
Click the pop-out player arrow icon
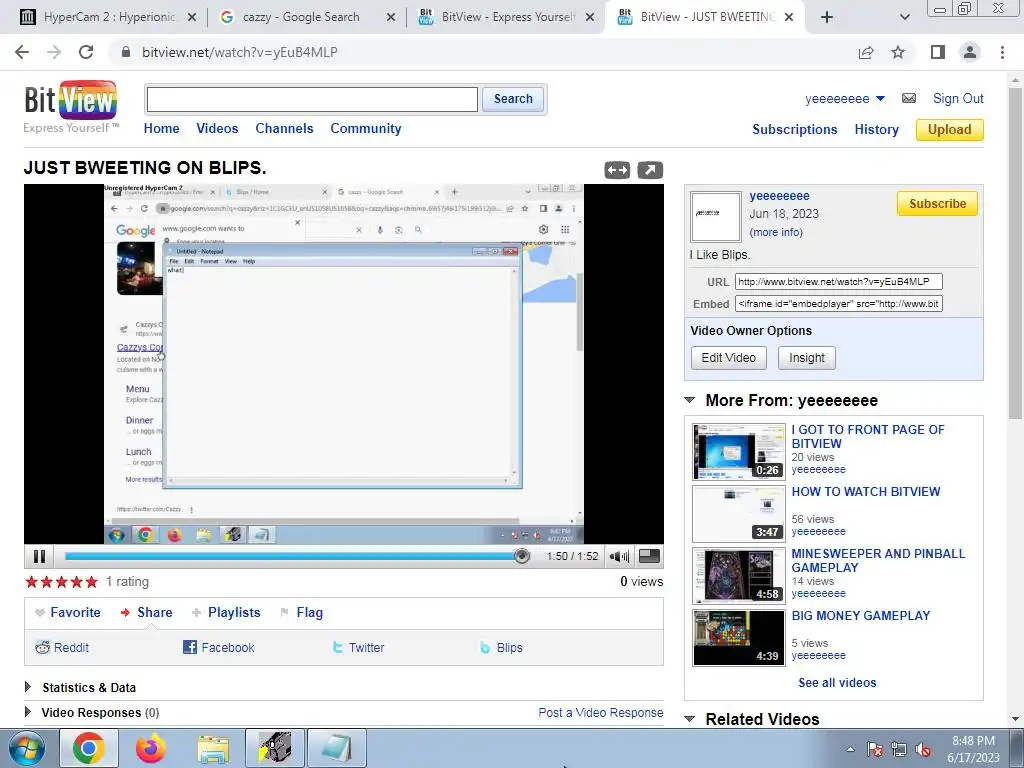click(650, 170)
